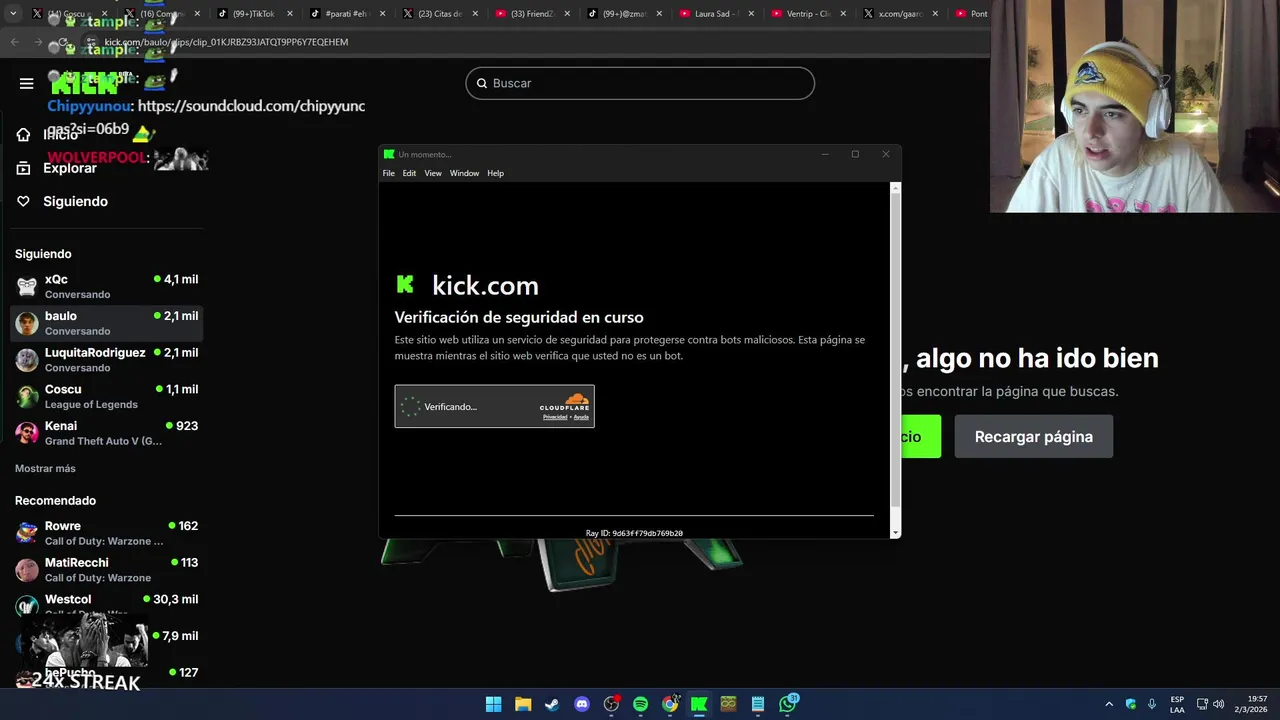Show hidden system tray icons

click(x=1108, y=704)
